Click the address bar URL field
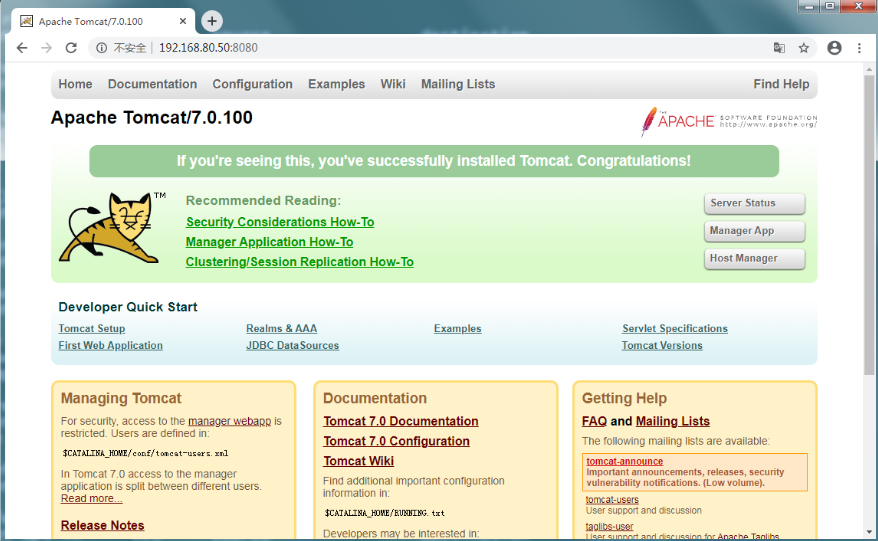Image resolution: width=878 pixels, height=541 pixels. [x=450, y=47]
